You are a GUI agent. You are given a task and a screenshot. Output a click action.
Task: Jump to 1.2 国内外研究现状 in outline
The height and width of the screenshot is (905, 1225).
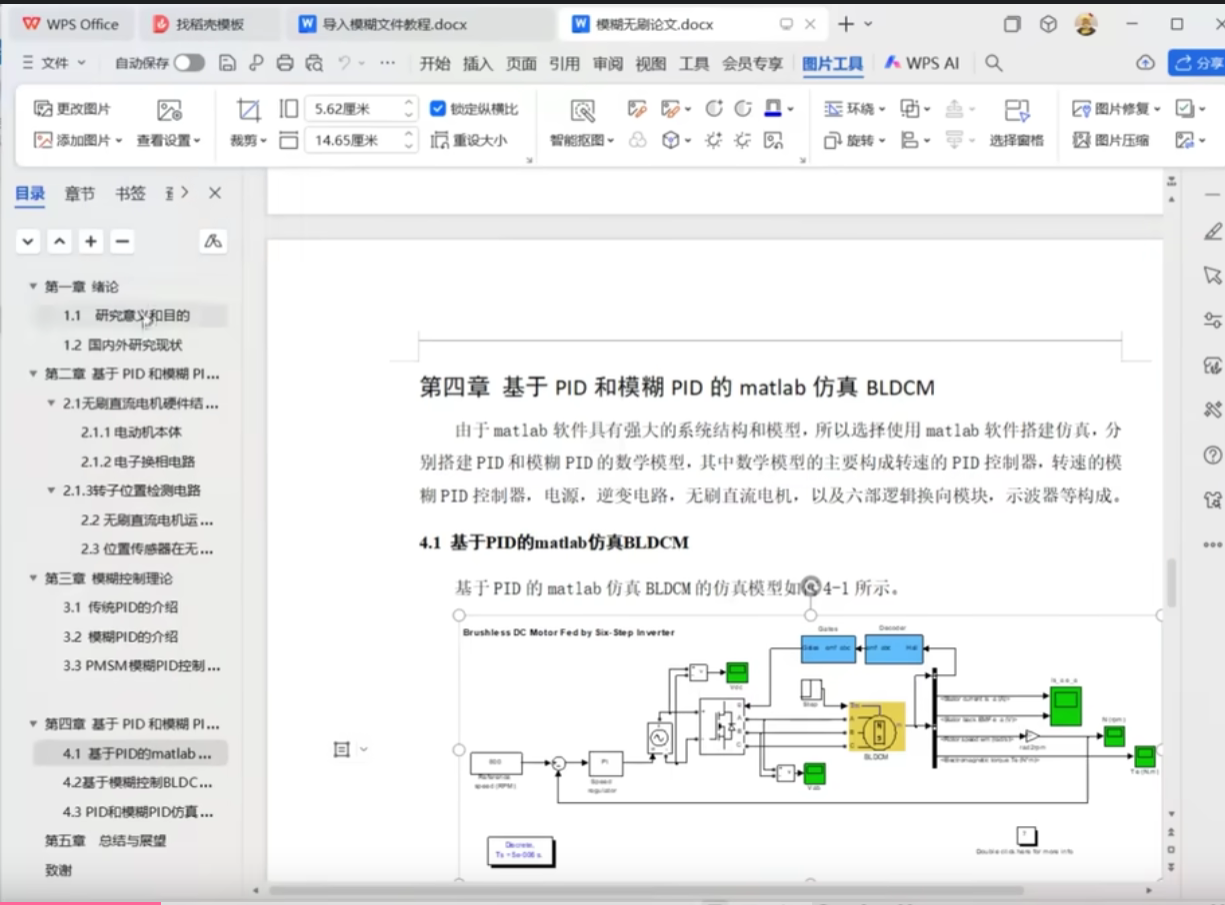coord(122,345)
